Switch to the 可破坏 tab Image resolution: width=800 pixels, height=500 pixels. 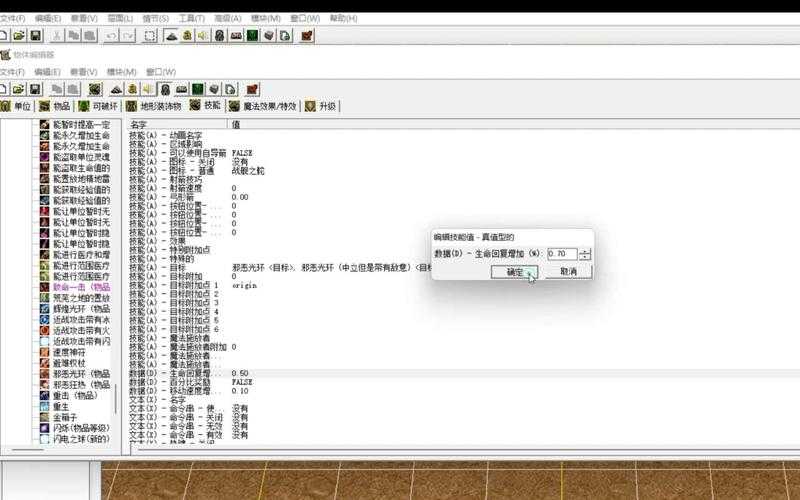[98, 106]
